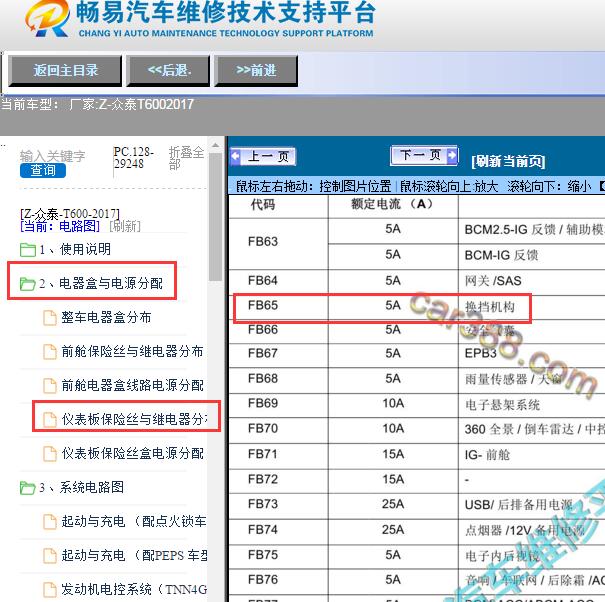Open 仪表板保险丝盒电源分配 page

coord(132,453)
